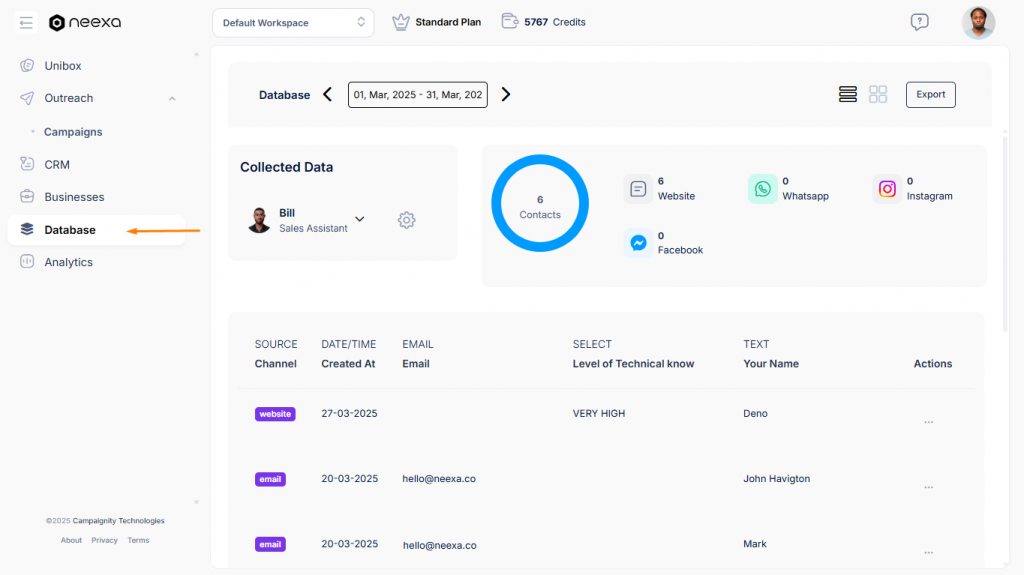1024x575 pixels.
Task: Go to the next date range
Action: [x=506, y=94]
